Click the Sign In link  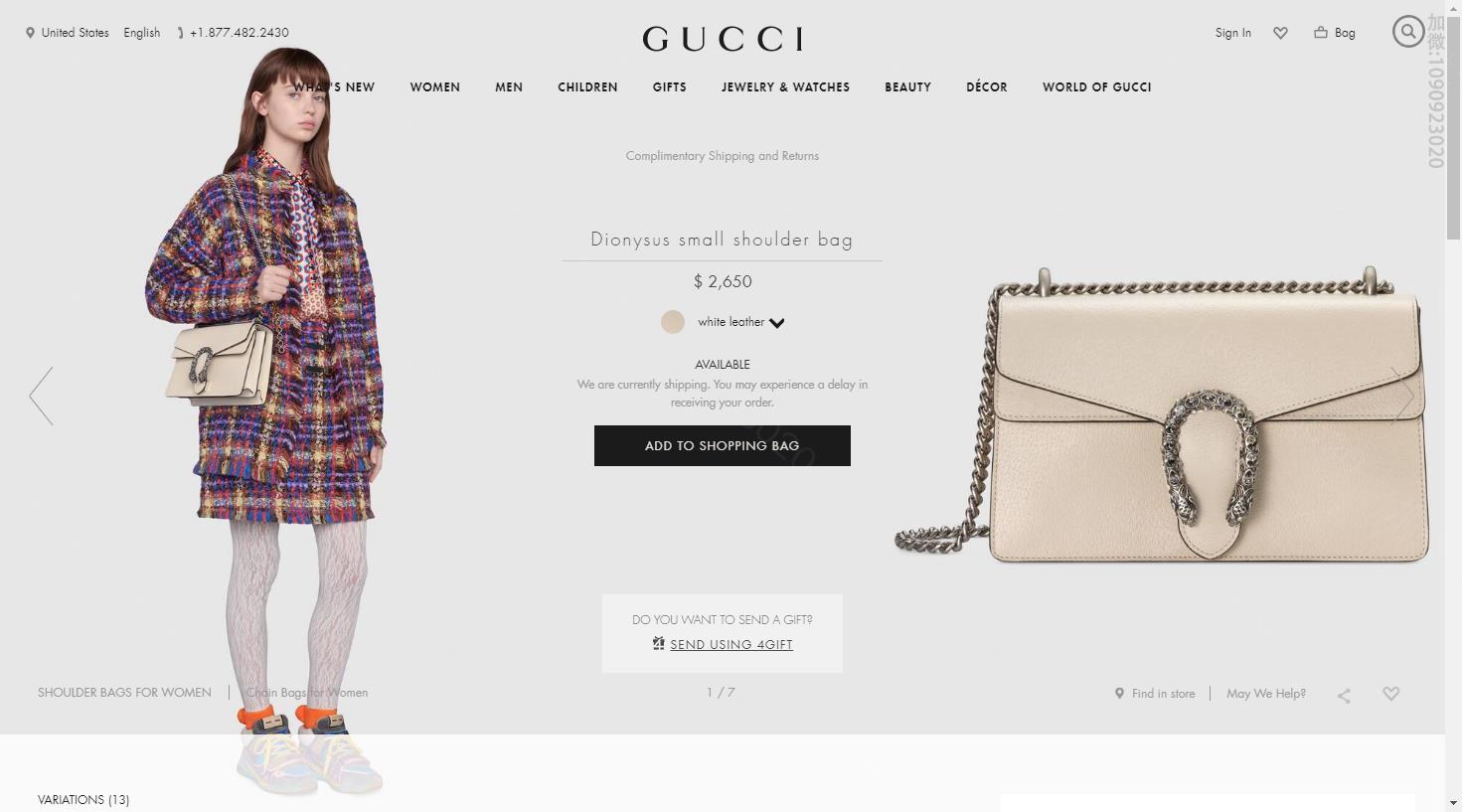(1232, 33)
